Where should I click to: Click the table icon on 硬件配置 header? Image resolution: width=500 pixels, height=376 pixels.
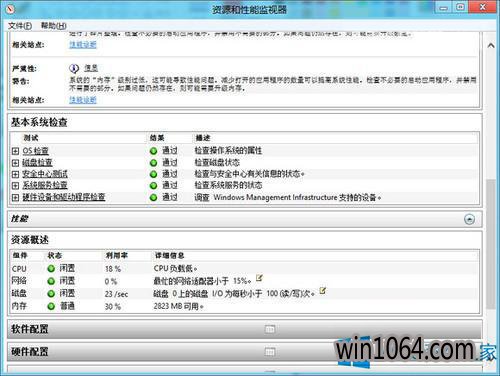[x=270, y=352]
